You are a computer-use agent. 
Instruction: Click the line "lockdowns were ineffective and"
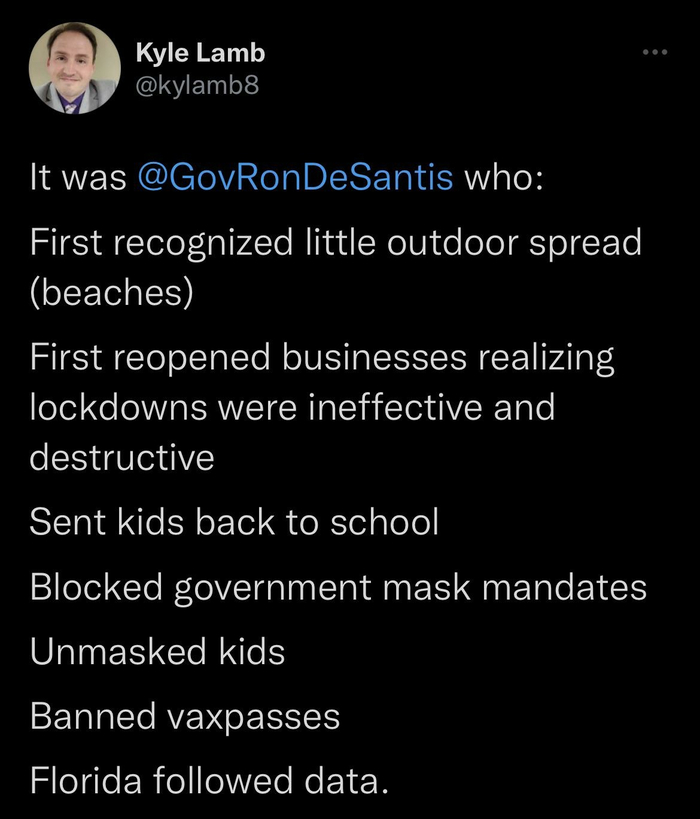tap(291, 407)
